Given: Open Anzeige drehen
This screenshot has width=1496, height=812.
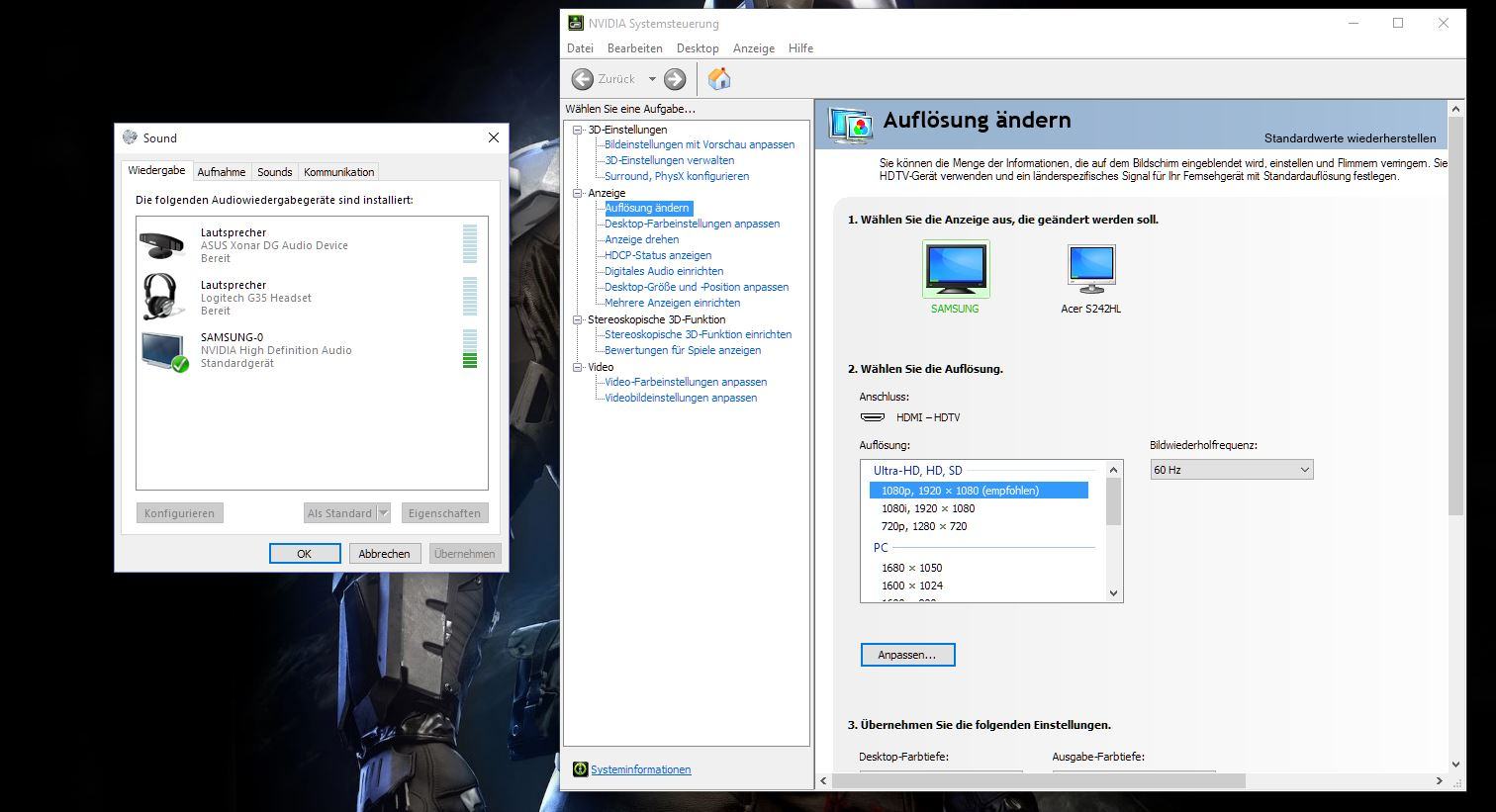Looking at the screenshot, I should (642, 239).
